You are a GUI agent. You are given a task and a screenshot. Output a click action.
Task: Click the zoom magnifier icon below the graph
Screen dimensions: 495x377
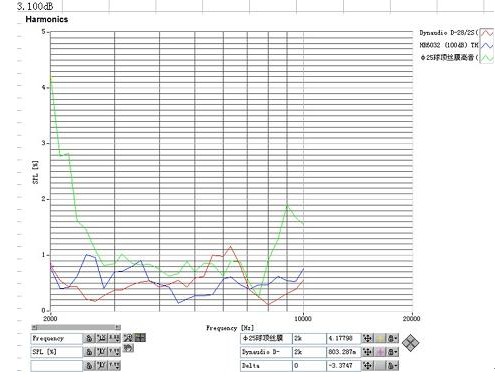[x=128, y=338]
